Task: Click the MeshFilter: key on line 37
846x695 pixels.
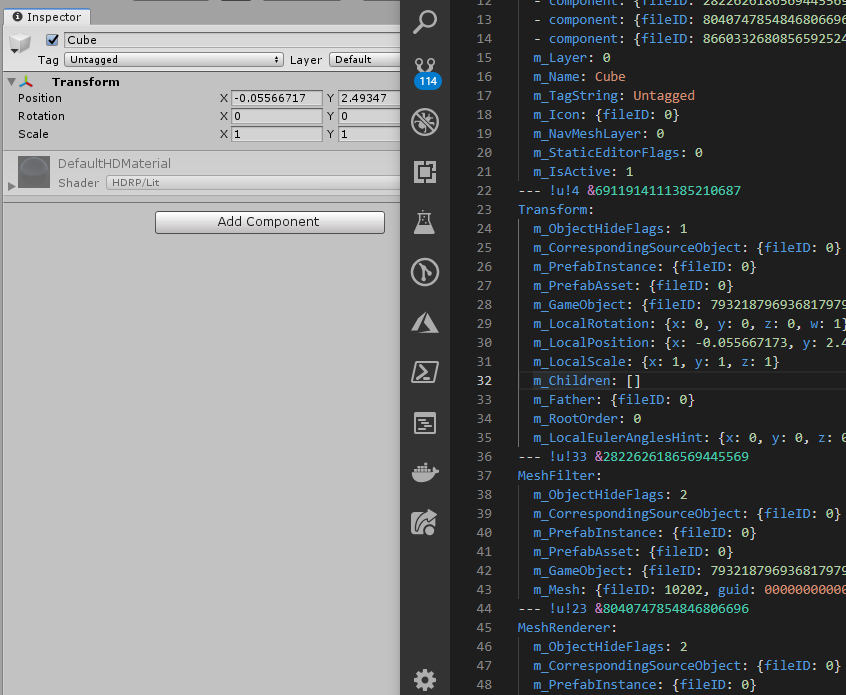Action: tap(560, 475)
